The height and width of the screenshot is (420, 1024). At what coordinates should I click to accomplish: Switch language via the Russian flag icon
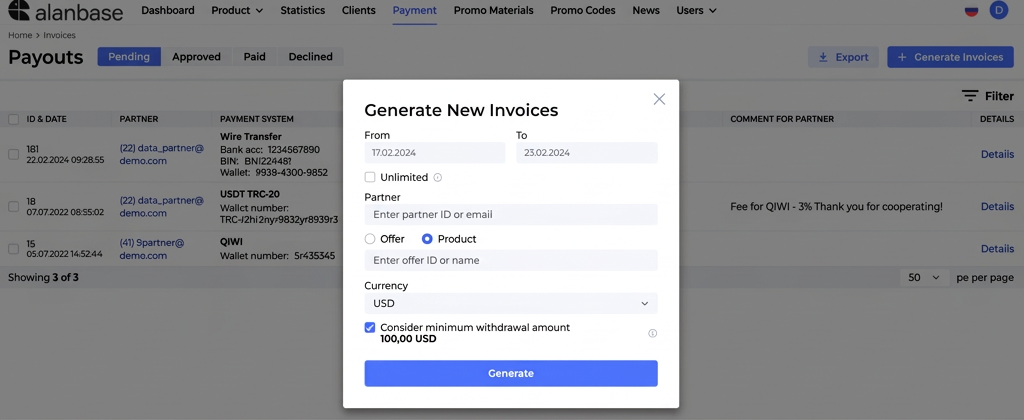[971, 10]
